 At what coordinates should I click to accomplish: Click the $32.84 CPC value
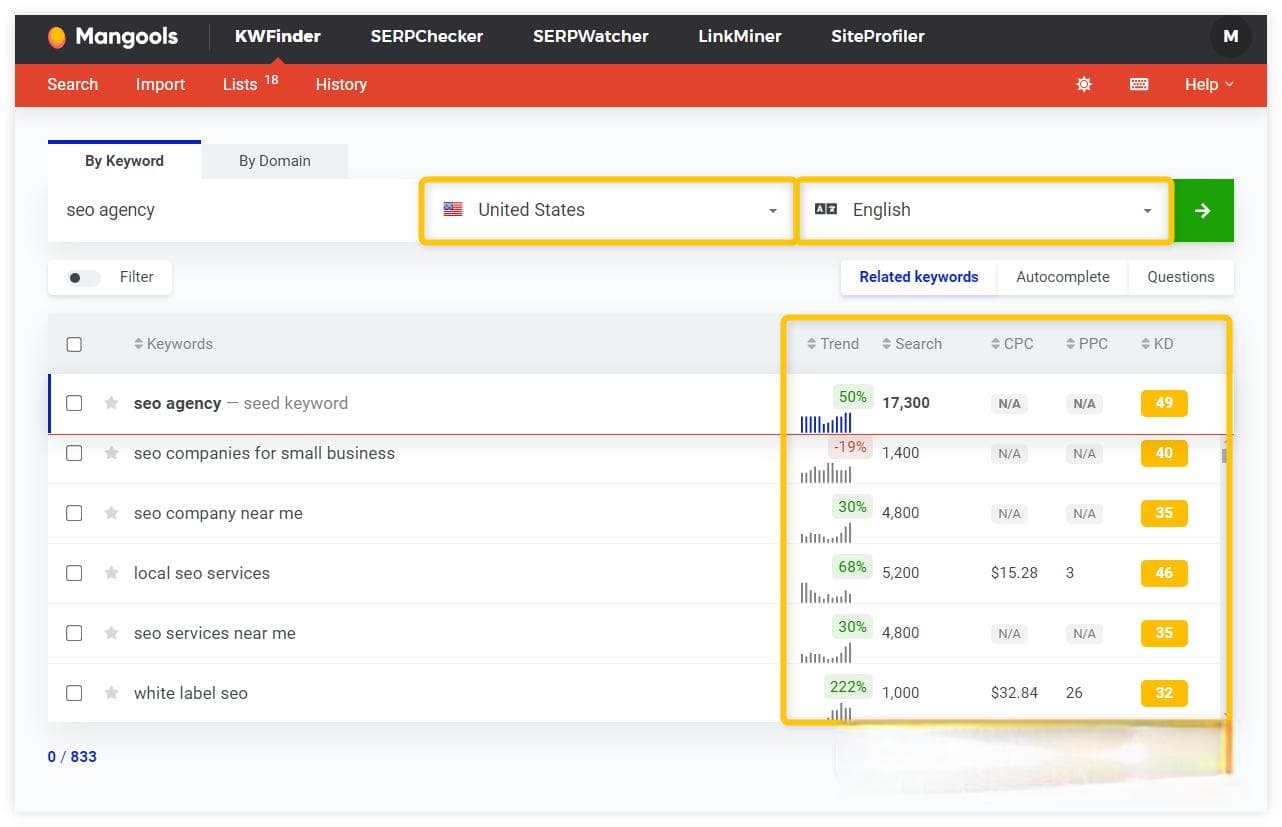tap(1014, 693)
